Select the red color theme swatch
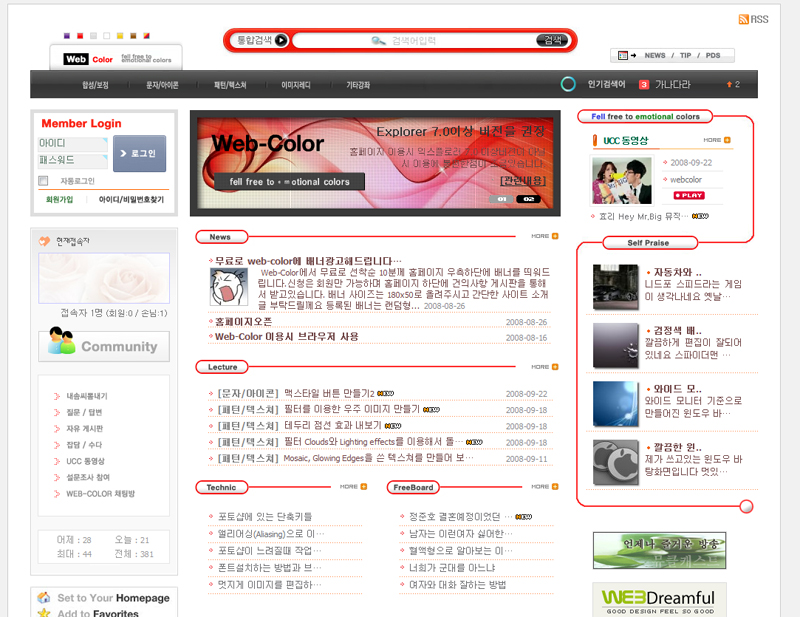Image resolution: width=800 pixels, height=617 pixels. pyautogui.click(x=80, y=36)
